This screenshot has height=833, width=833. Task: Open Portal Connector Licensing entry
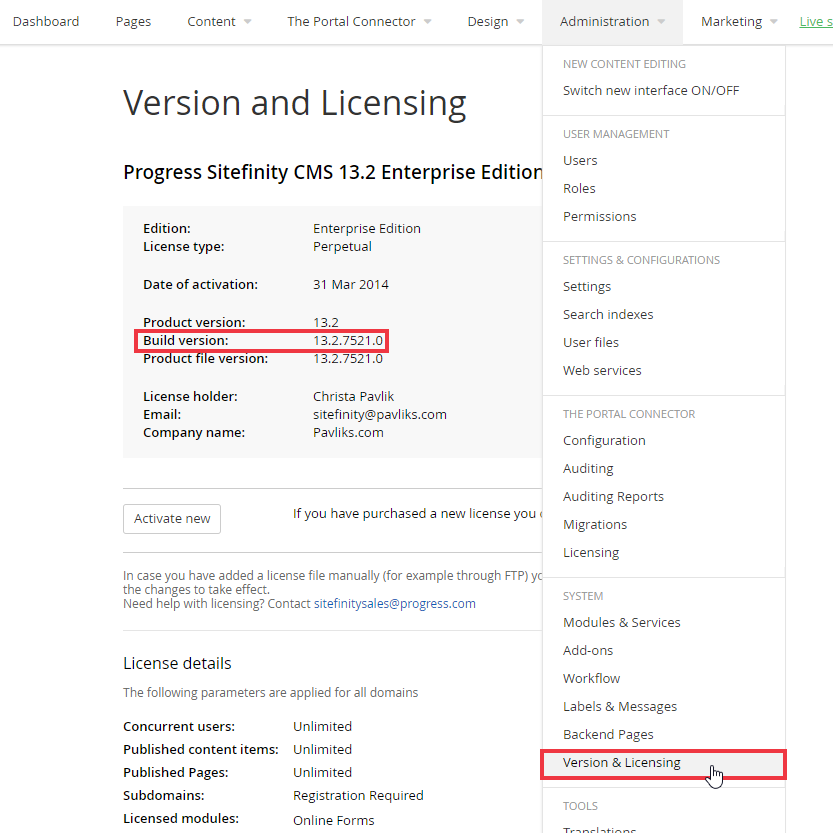[591, 552]
